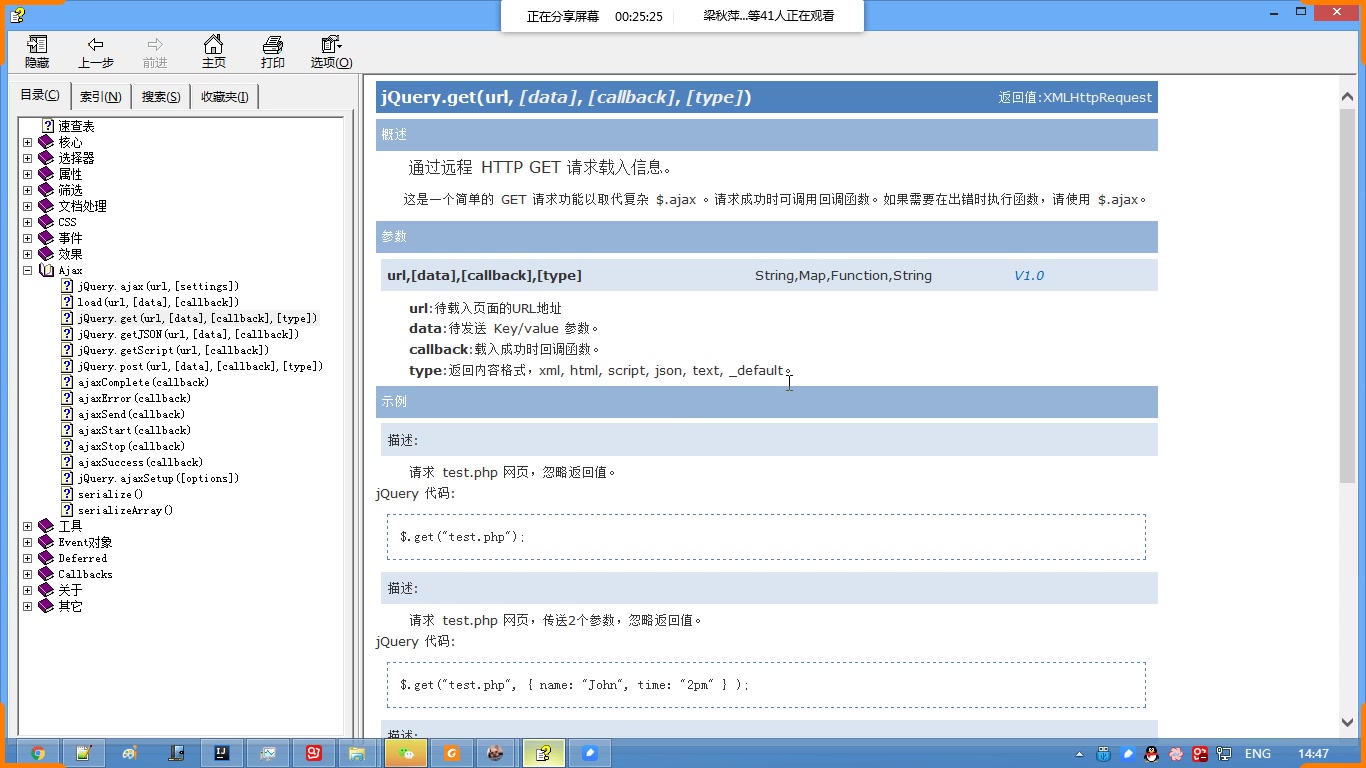Open jQuery.ajax(url,[settings]) topic
The image size is (1366, 768).
tap(158, 286)
